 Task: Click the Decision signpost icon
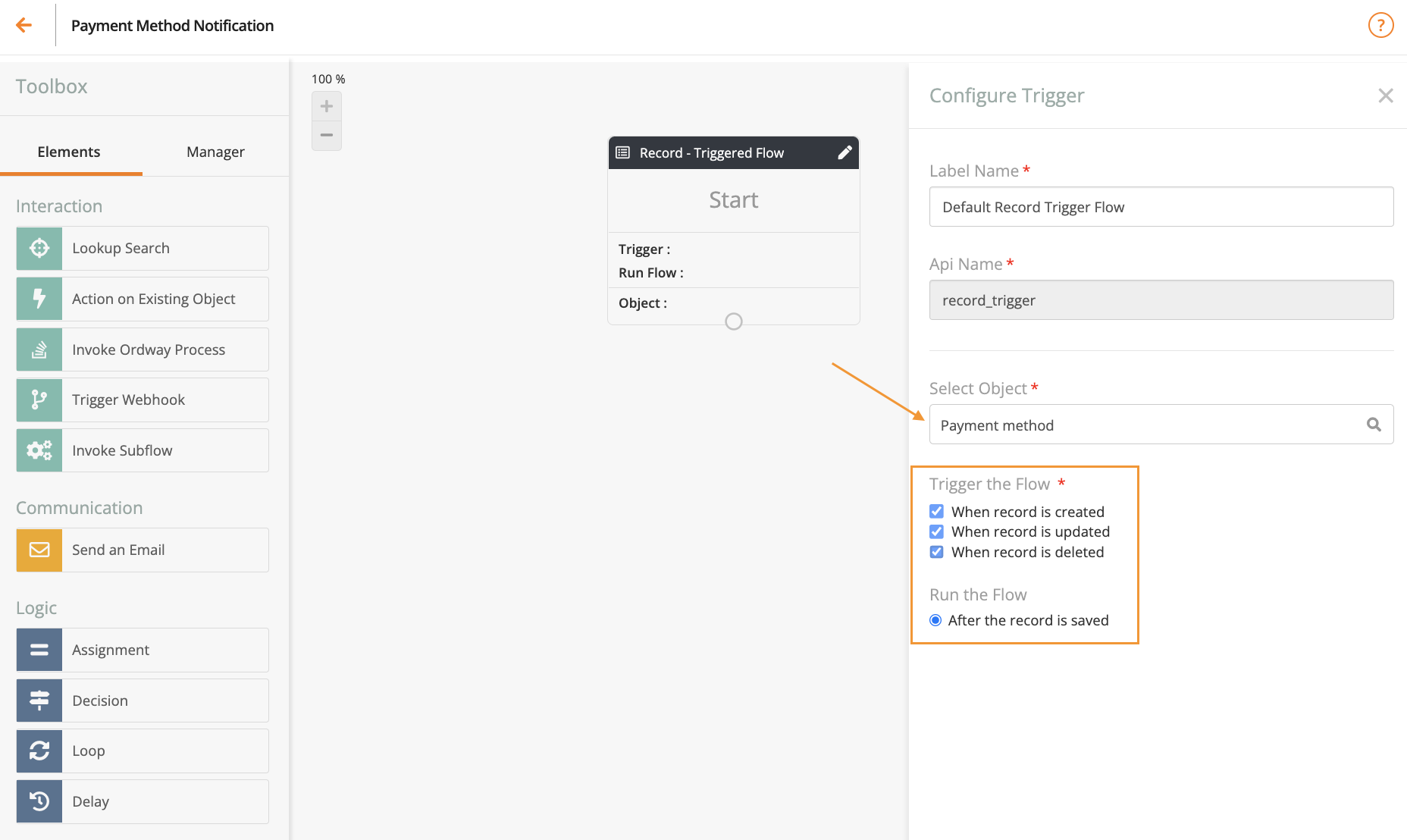point(39,701)
